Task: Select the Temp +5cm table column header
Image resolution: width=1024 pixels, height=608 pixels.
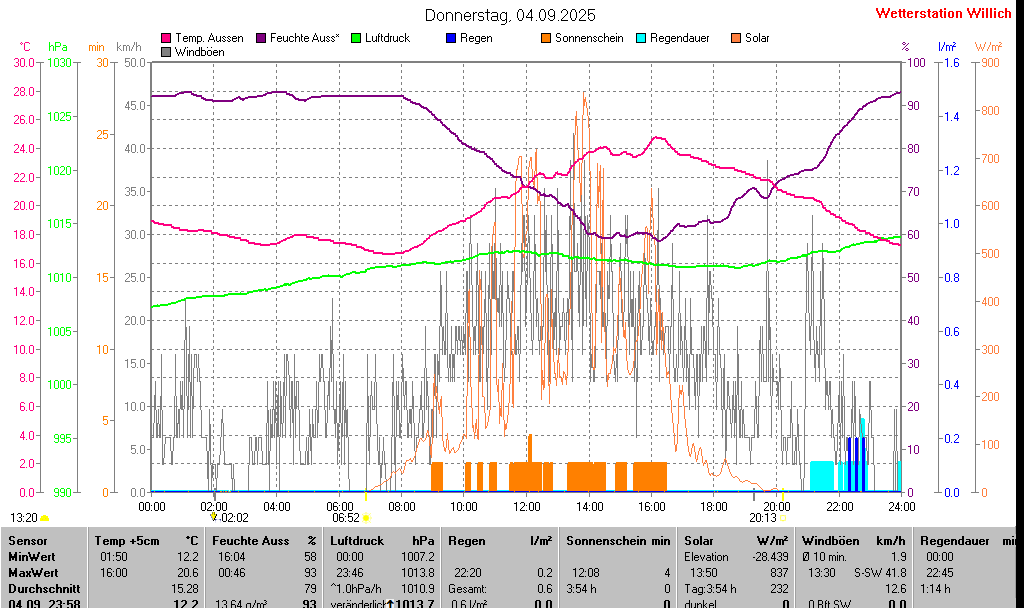Action: pyautogui.click(x=145, y=540)
